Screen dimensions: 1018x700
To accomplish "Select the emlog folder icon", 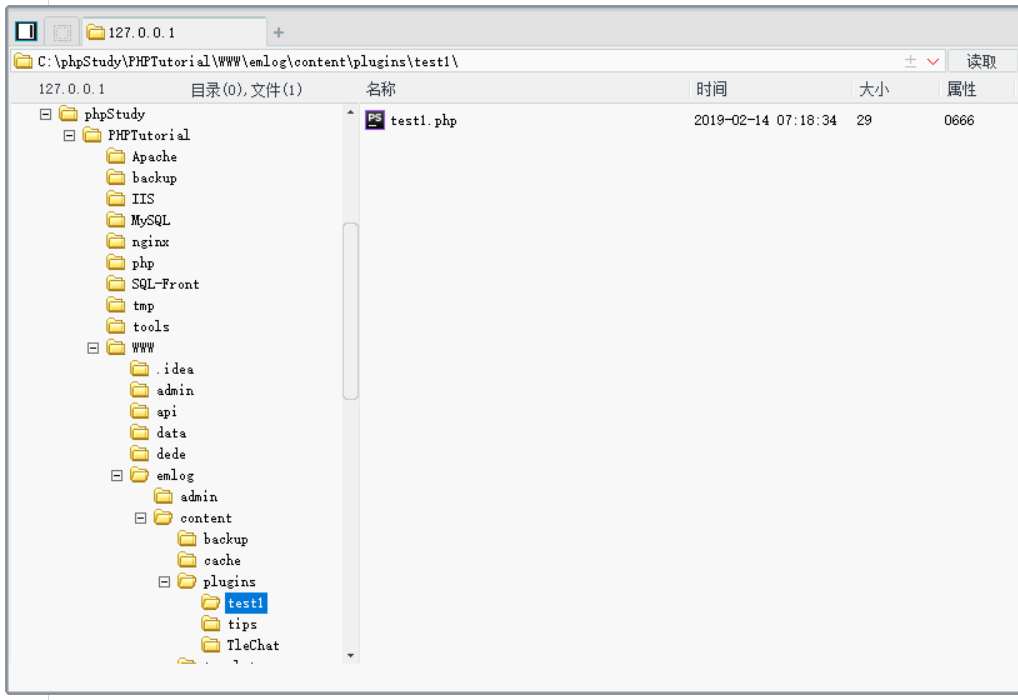I will point(139,475).
